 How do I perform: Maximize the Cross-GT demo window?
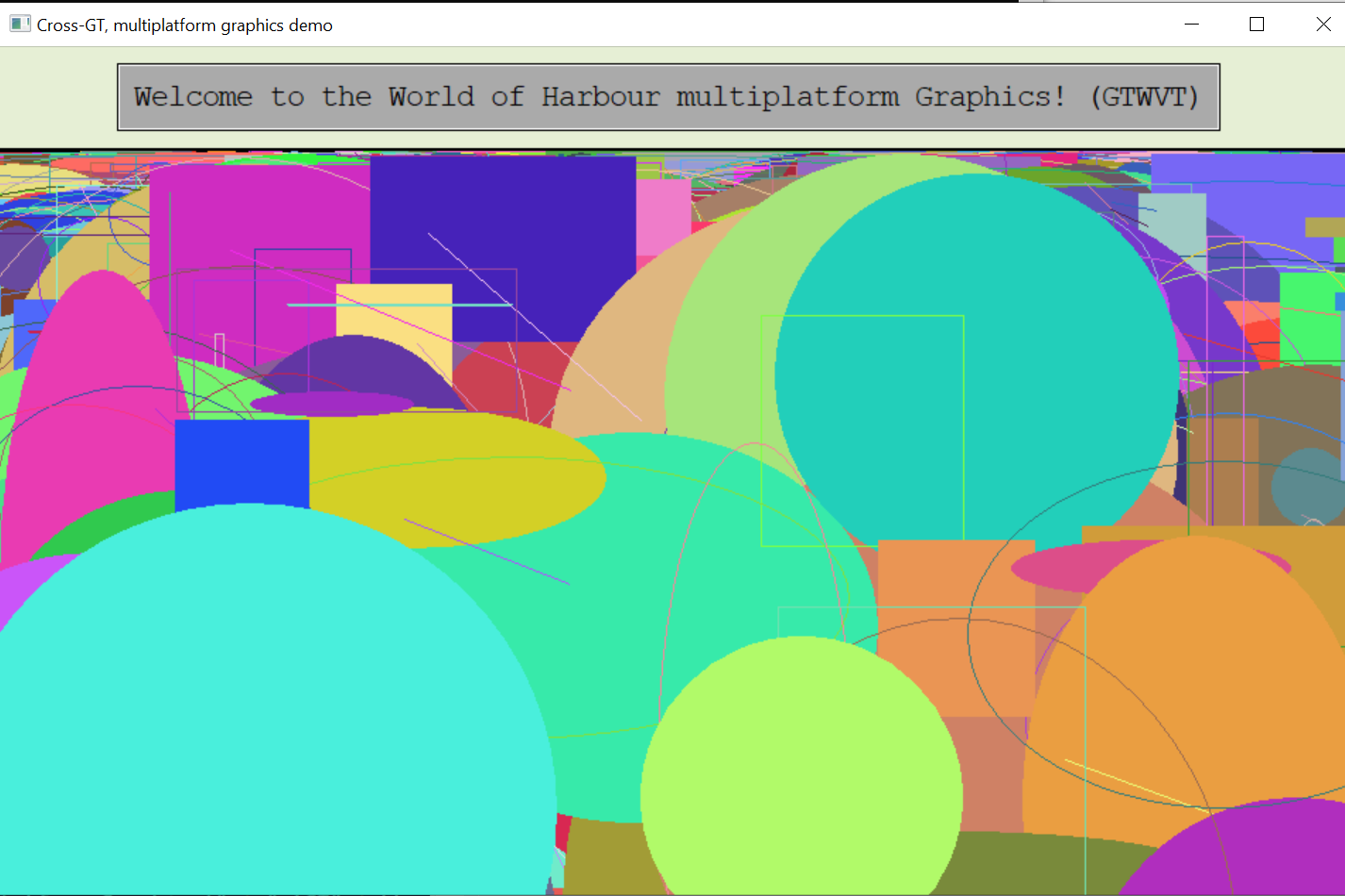point(1256,25)
